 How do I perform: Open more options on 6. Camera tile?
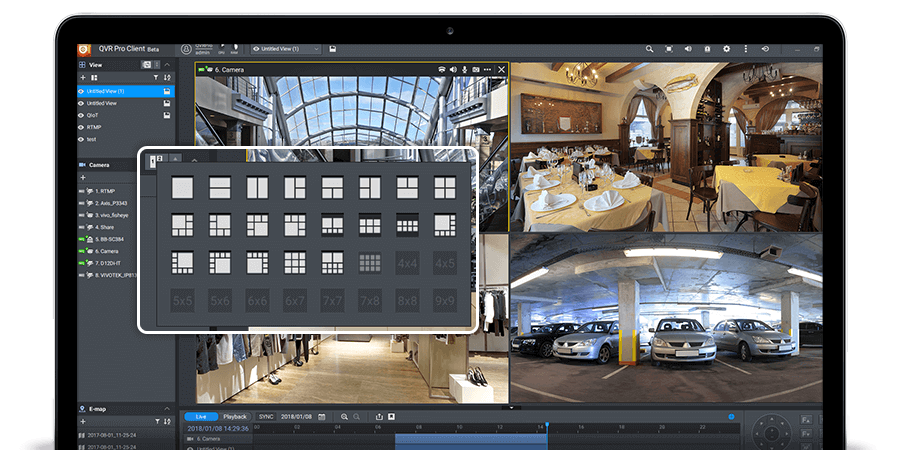487,69
